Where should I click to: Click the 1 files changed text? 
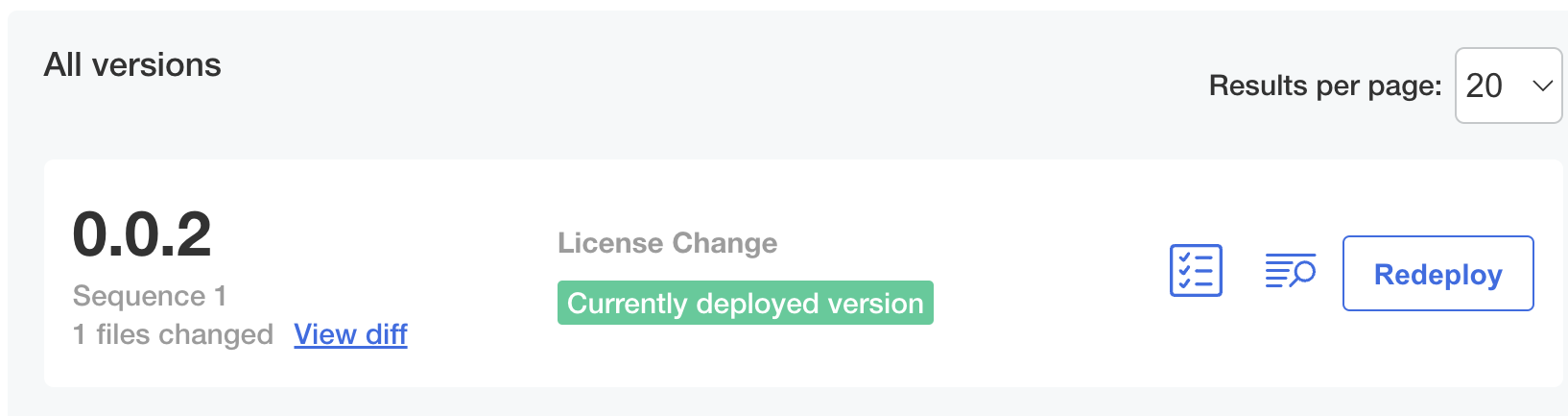(173, 334)
